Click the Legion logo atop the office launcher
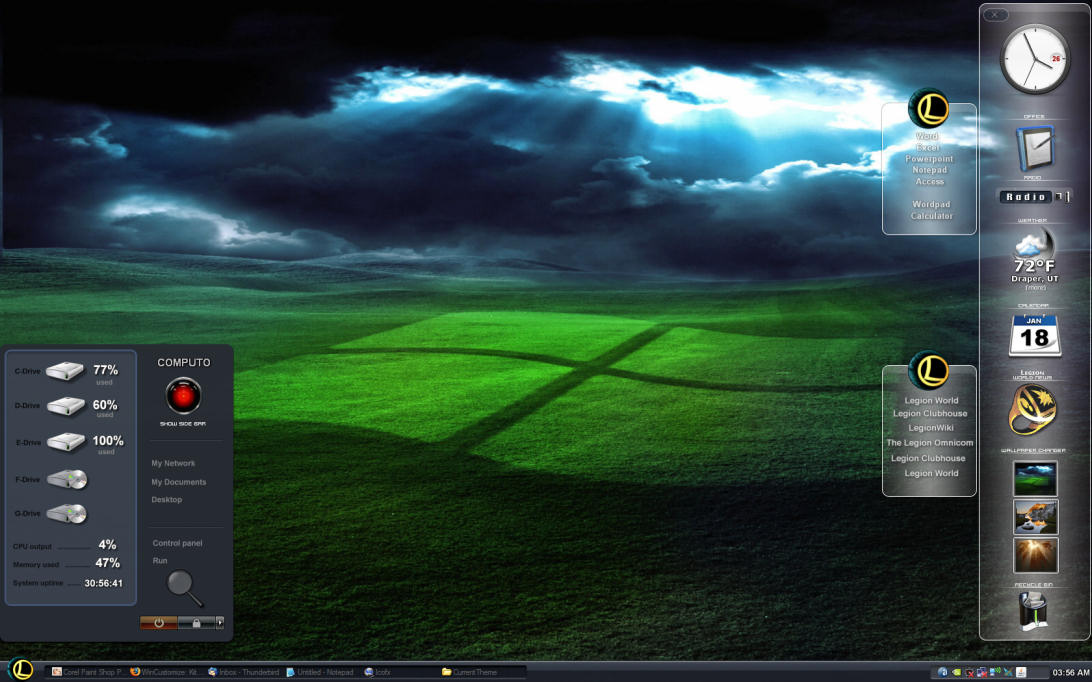 tap(929, 109)
